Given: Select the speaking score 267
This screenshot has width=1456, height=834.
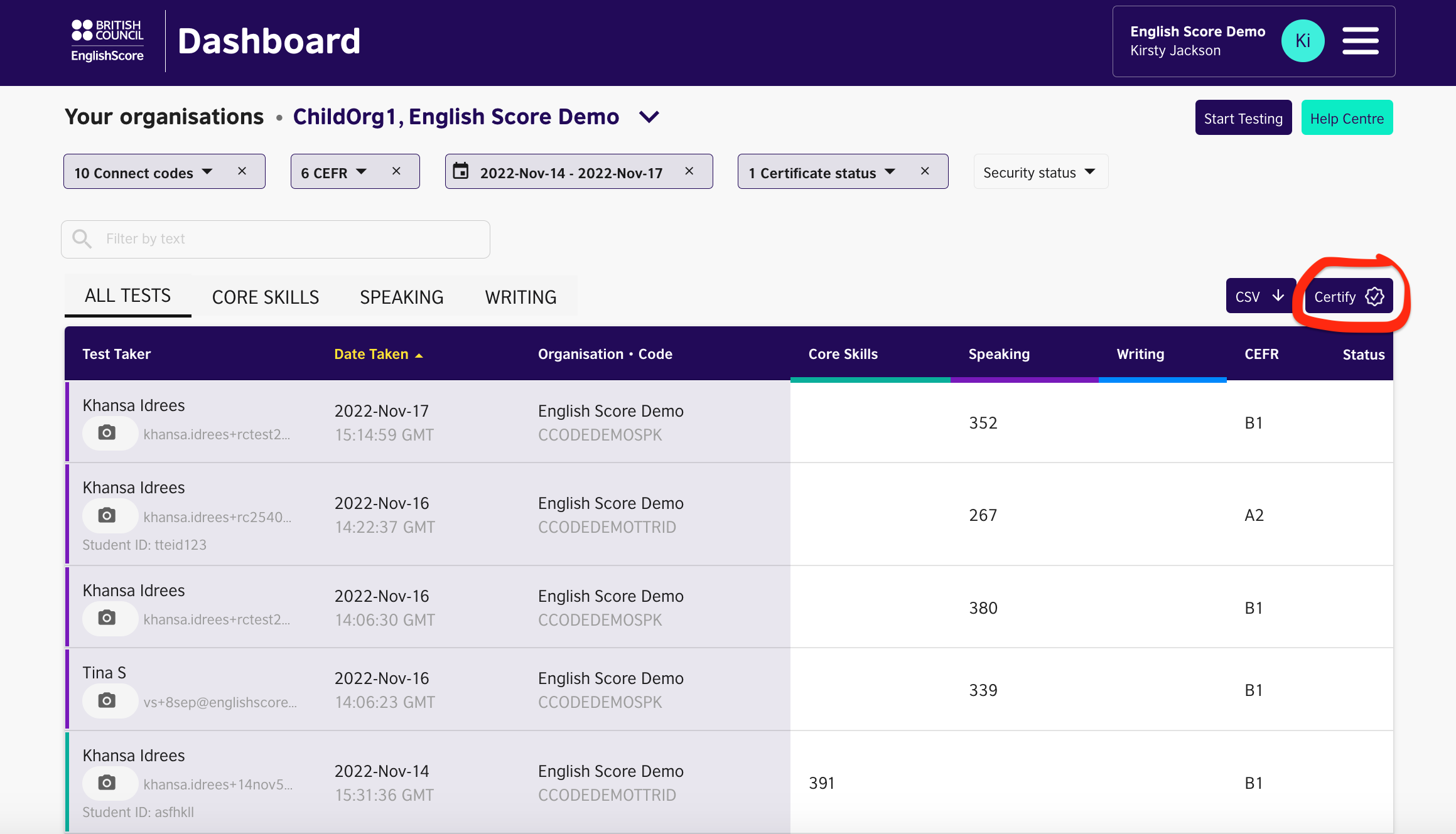Looking at the screenshot, I should [983, 515].
